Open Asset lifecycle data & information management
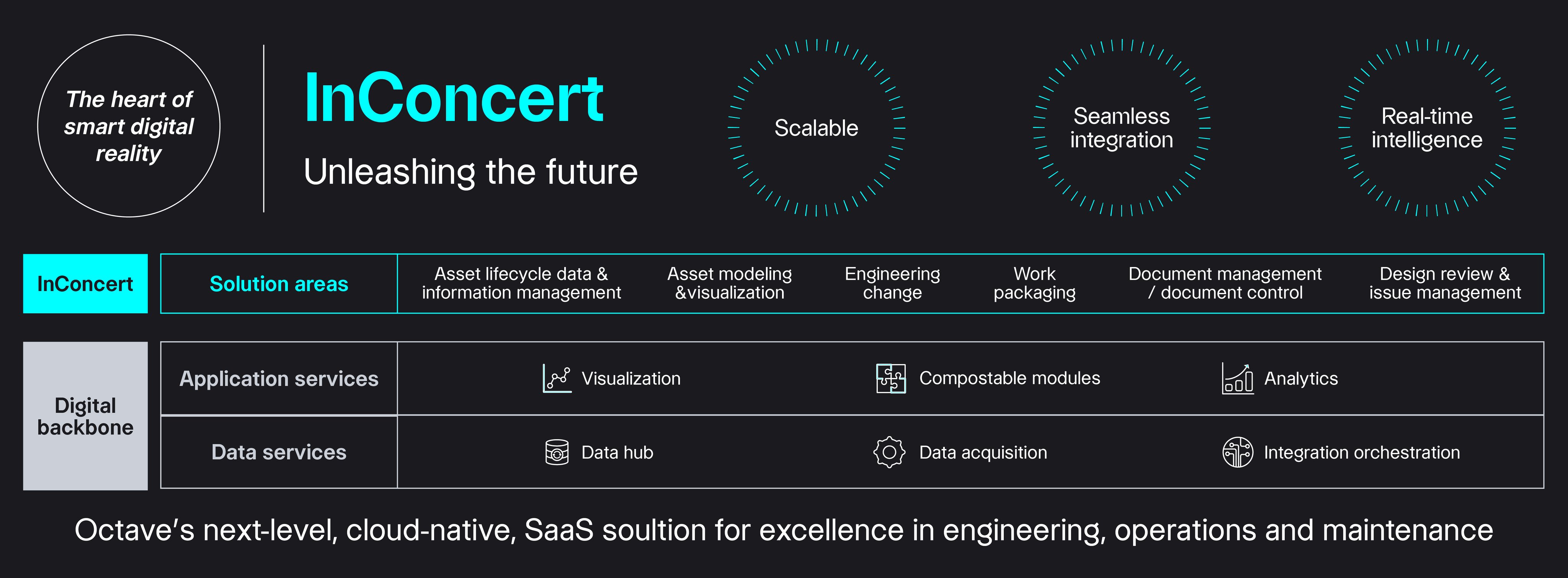 [x=521, y=283]
